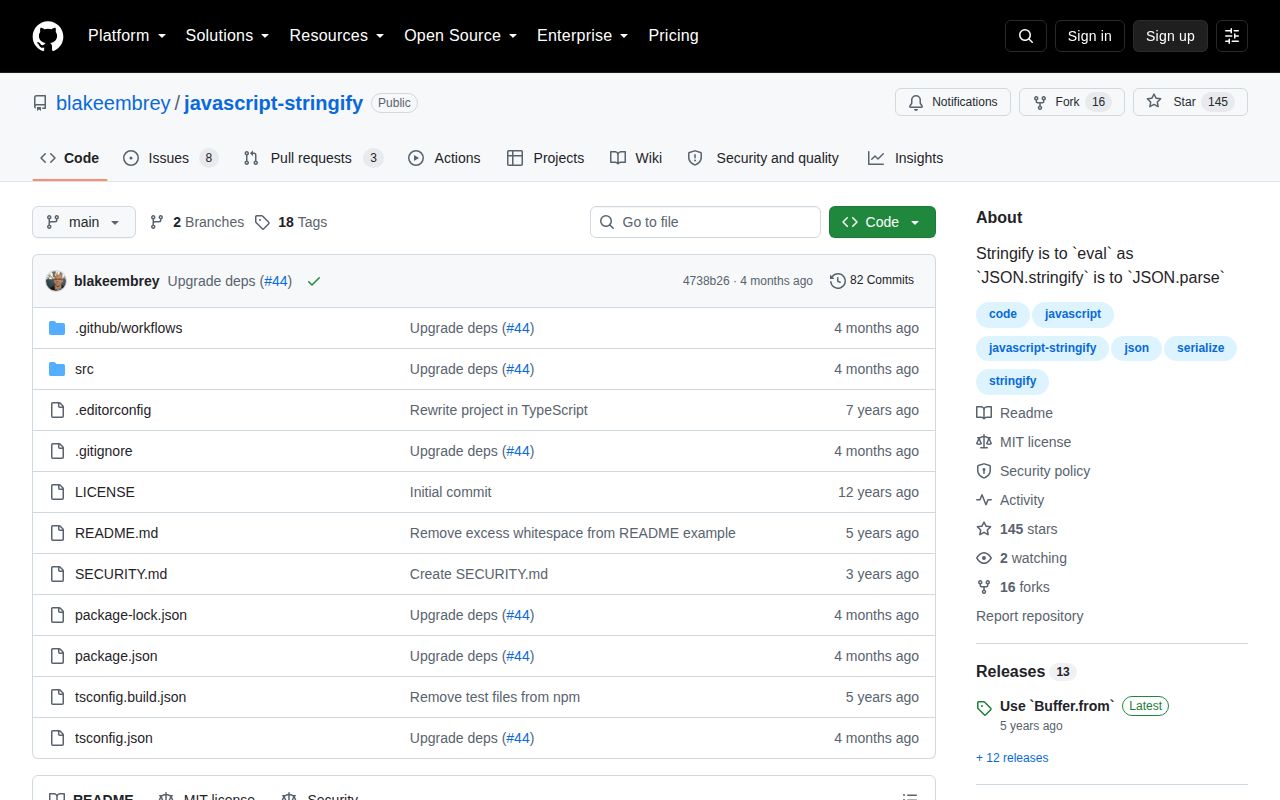Open the javascript-stringify repository link
This screenshot has height=800, width=1280.
(x=273, y=103)
